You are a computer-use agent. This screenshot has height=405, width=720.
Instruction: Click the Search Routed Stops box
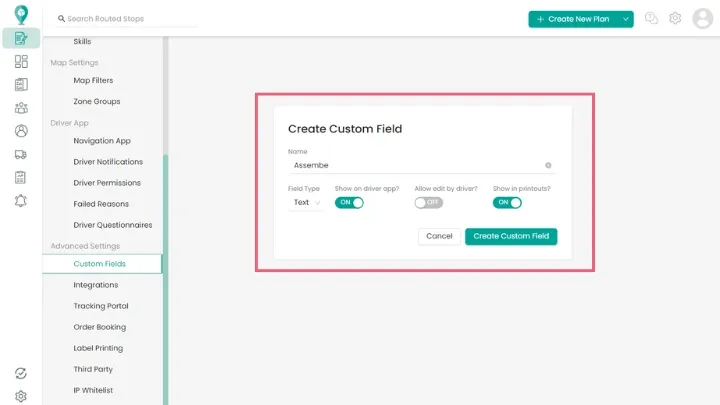point(125,19)
